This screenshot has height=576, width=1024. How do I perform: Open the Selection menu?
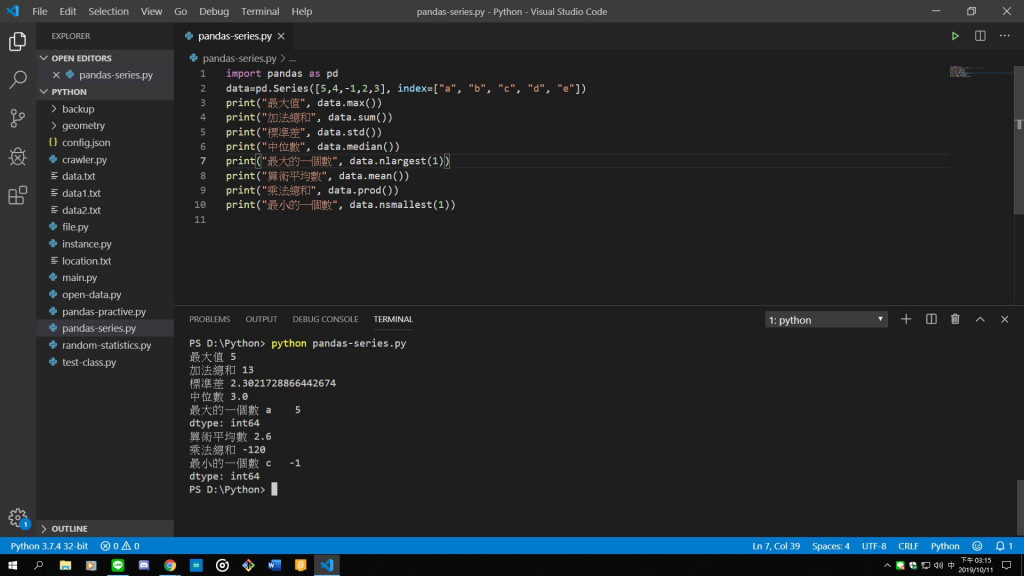click(108, 11)
